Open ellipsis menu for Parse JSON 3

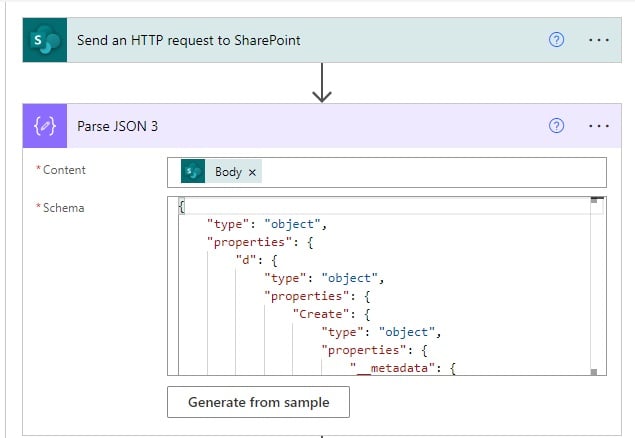(599, 126)
